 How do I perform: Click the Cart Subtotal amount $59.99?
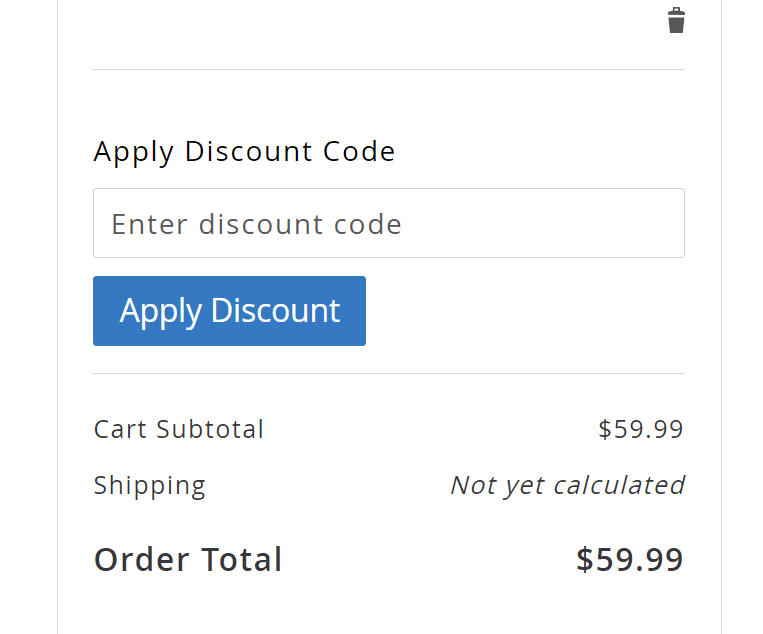[641, 429]
